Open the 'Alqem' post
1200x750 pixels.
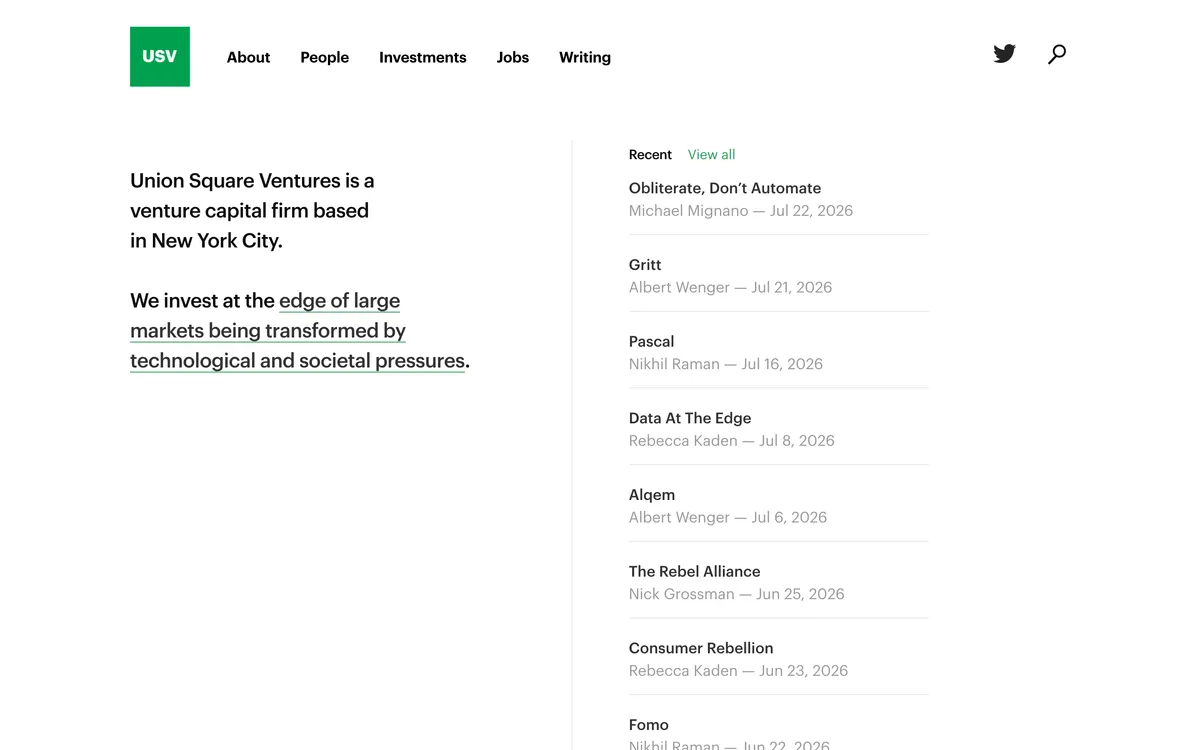click(652, 495)
